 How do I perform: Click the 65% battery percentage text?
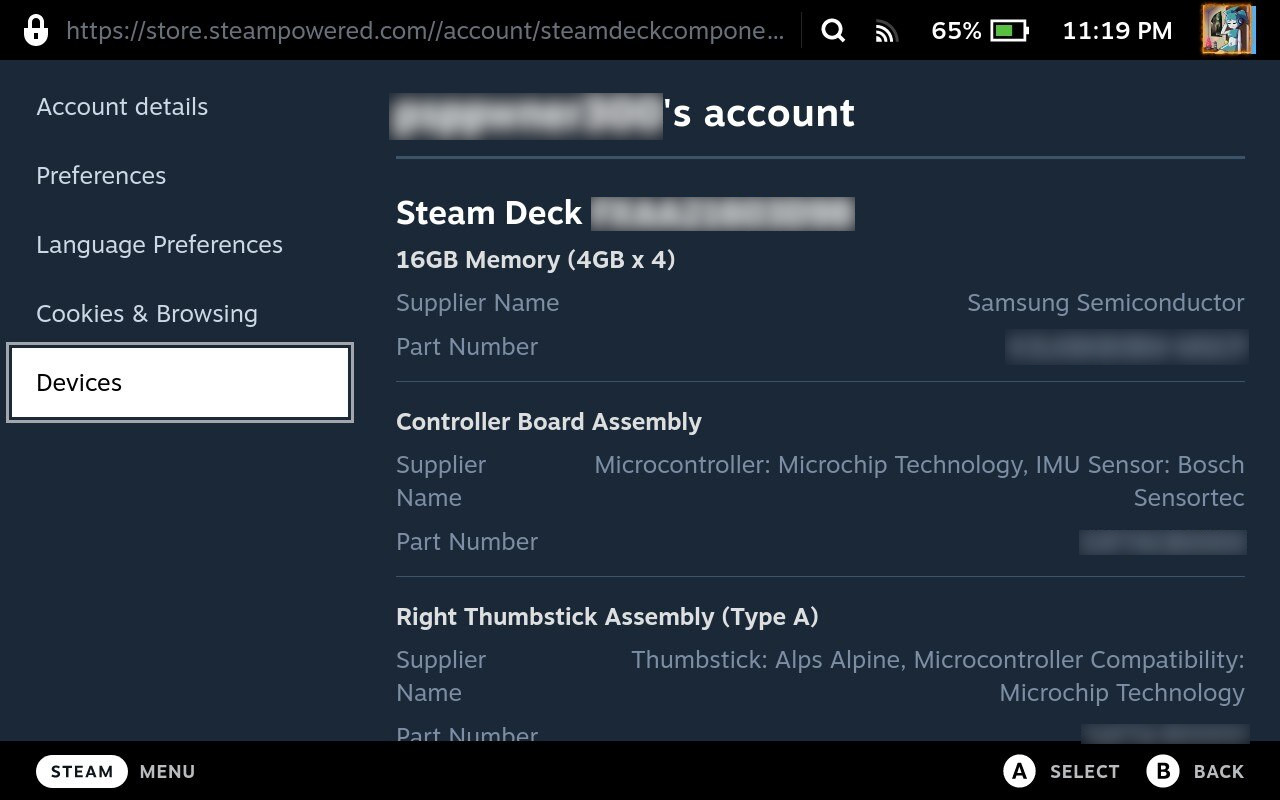(x=956, y=31)
